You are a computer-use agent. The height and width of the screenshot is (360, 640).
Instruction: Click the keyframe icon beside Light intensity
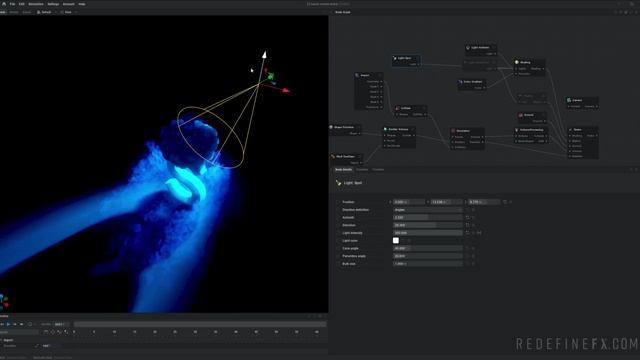pyautogui.click(x=467, y=233)
